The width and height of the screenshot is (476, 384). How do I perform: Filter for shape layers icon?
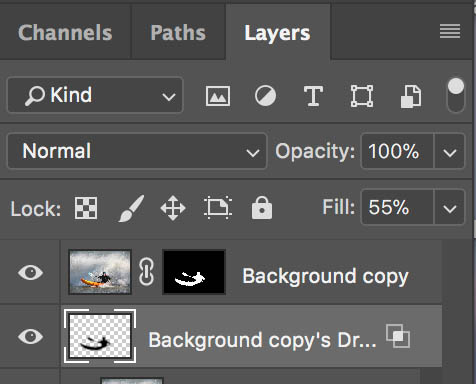[x=362, y=96]
